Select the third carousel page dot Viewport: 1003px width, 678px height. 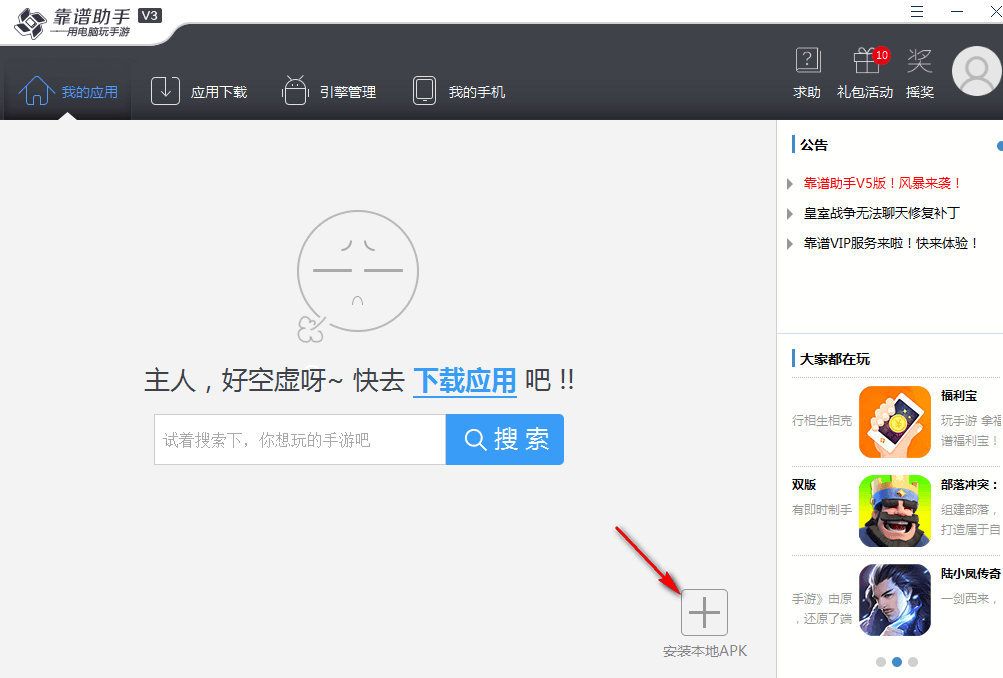click(x=913, y=661)
